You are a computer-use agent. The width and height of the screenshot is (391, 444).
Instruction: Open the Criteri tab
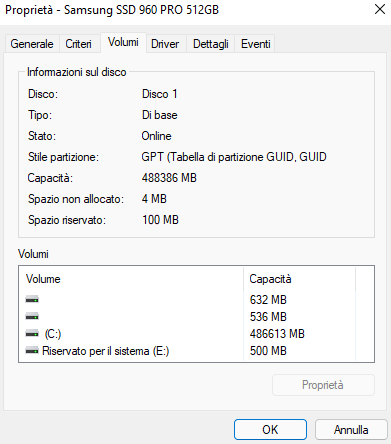click(78, 44)
